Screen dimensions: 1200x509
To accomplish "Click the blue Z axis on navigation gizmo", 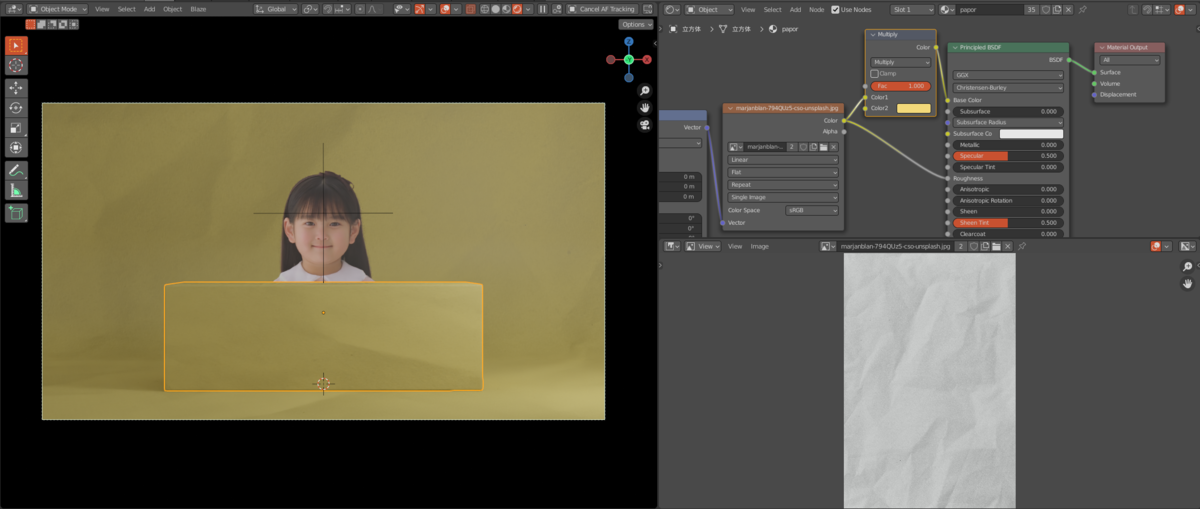I will [629, 43].
